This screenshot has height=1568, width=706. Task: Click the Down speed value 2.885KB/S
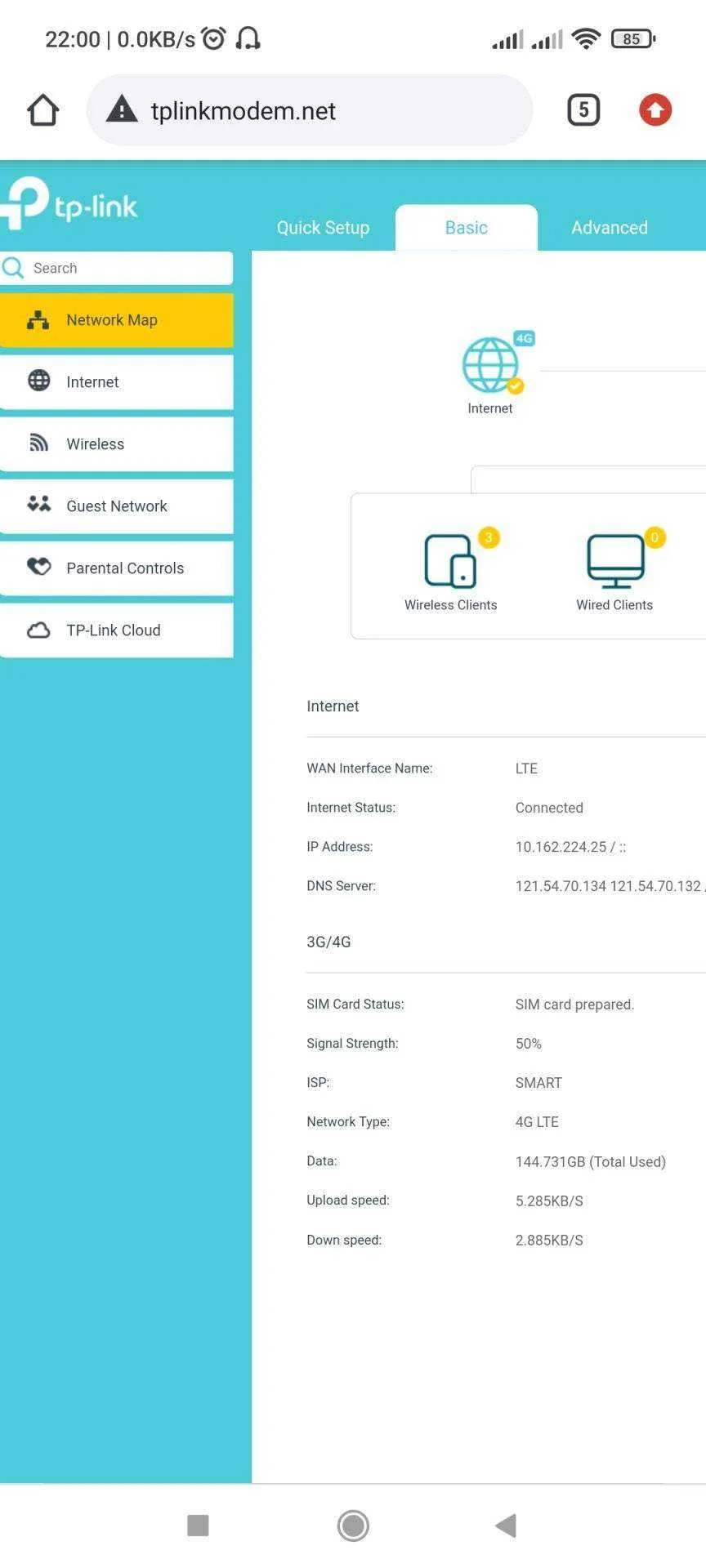click(x=549, y=1240)
